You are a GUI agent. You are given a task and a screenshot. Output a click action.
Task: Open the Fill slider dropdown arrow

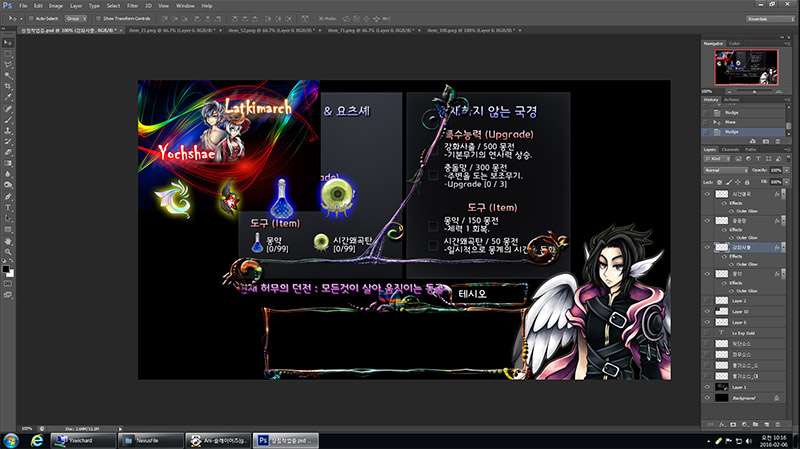(x=787, y=182)
